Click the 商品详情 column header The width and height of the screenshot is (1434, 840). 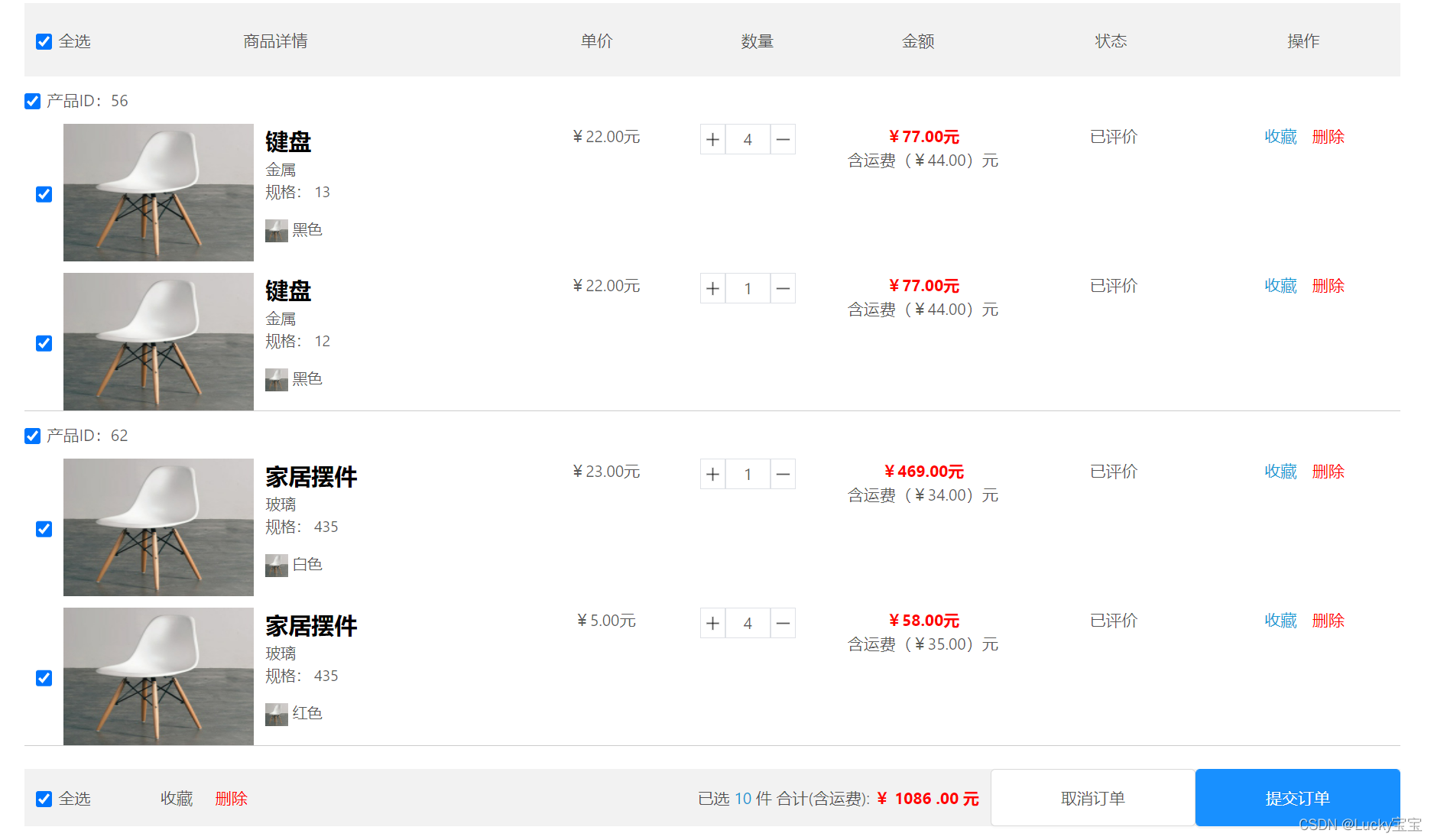275,41
